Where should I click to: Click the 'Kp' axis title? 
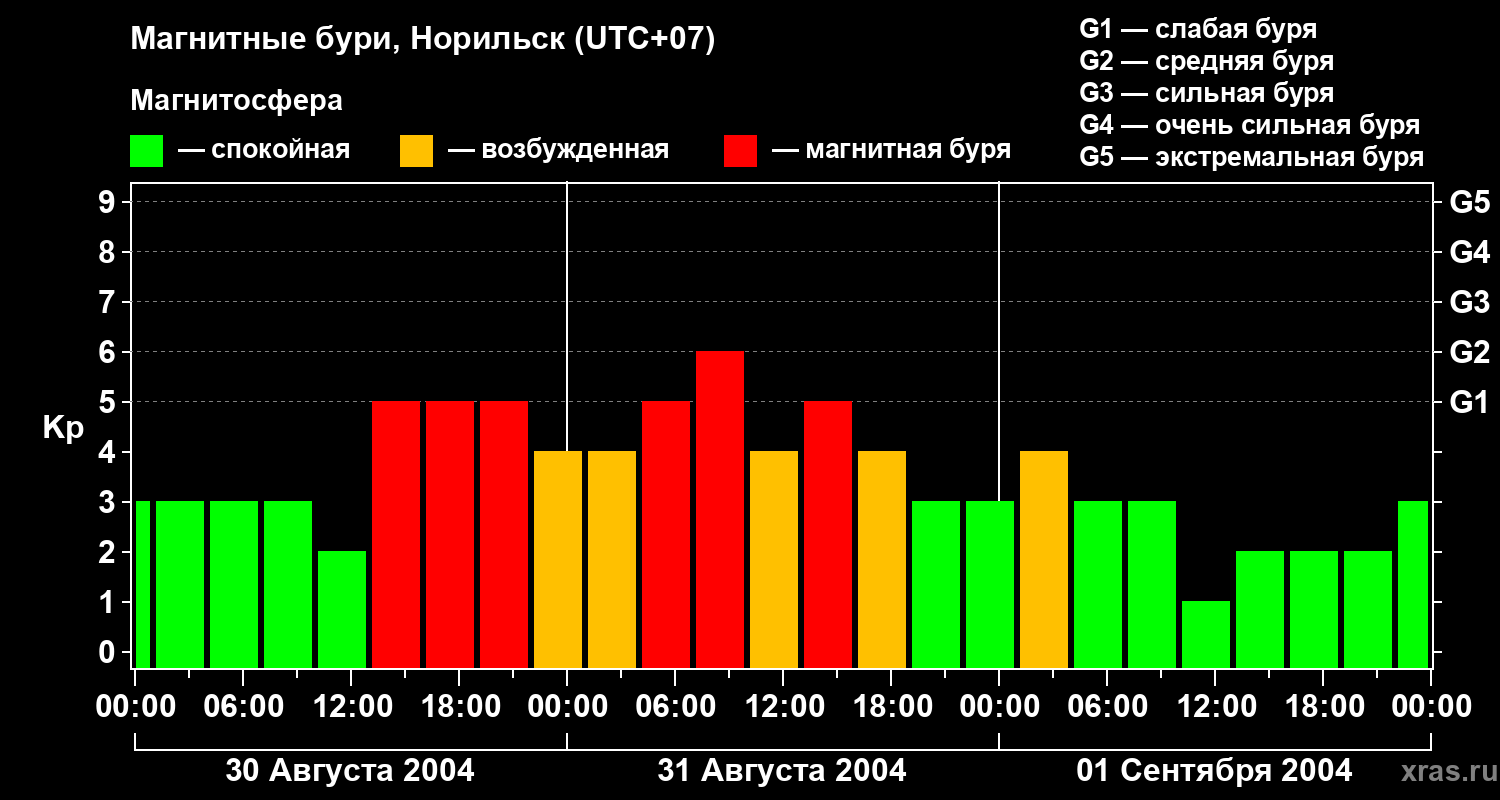(63, 427)
